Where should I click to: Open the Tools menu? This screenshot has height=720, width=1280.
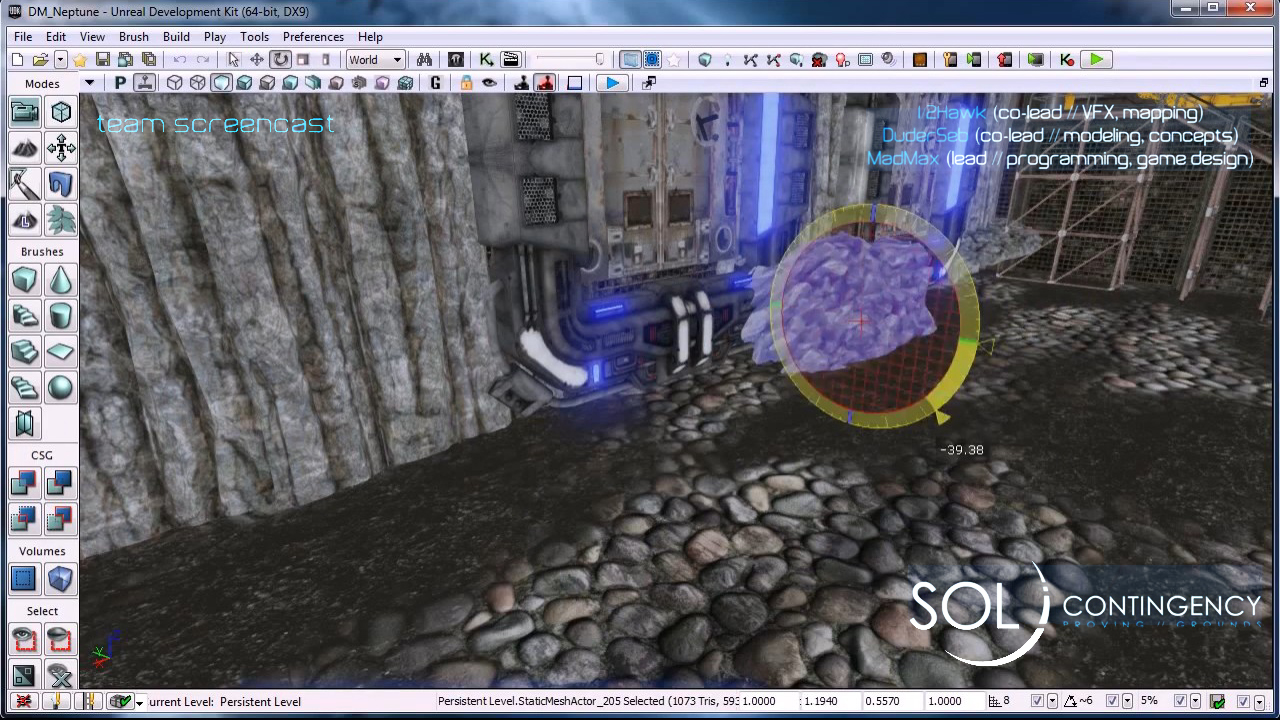[x=254, y=37]
